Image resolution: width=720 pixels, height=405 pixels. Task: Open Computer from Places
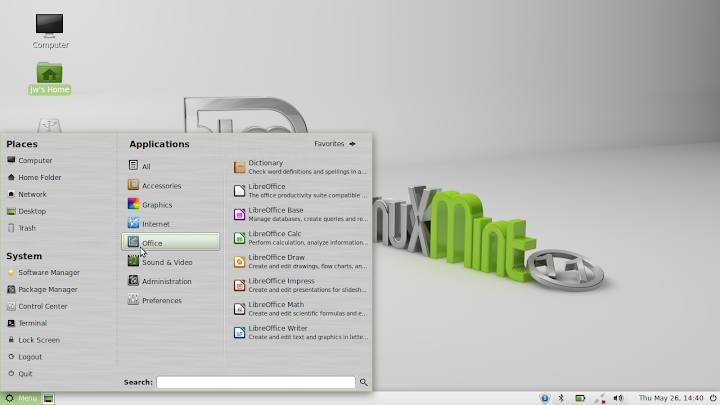pyautogui.click(x=30, y=160)
